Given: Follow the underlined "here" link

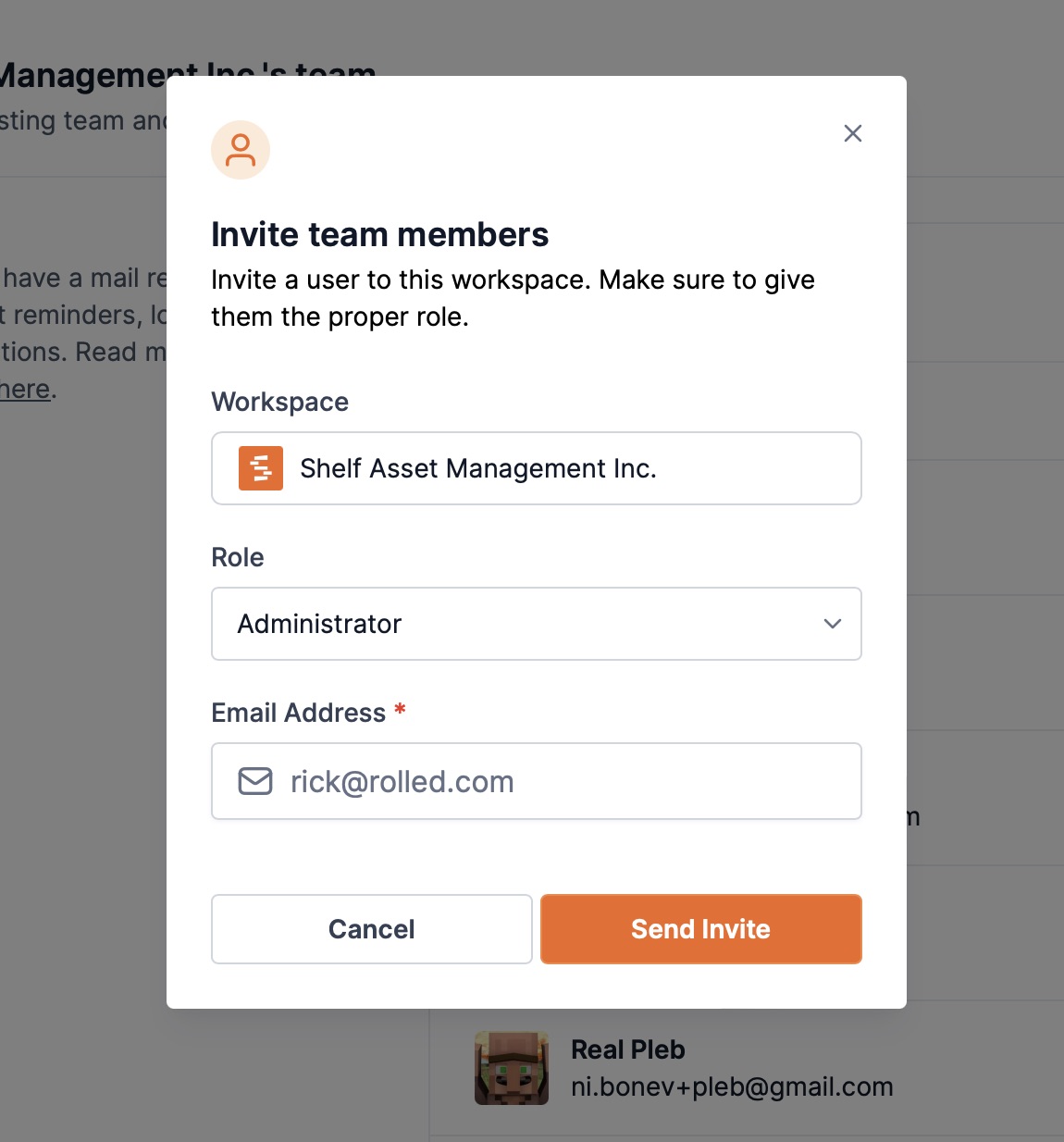Looking at the screenshot, I should click(25, 390).
